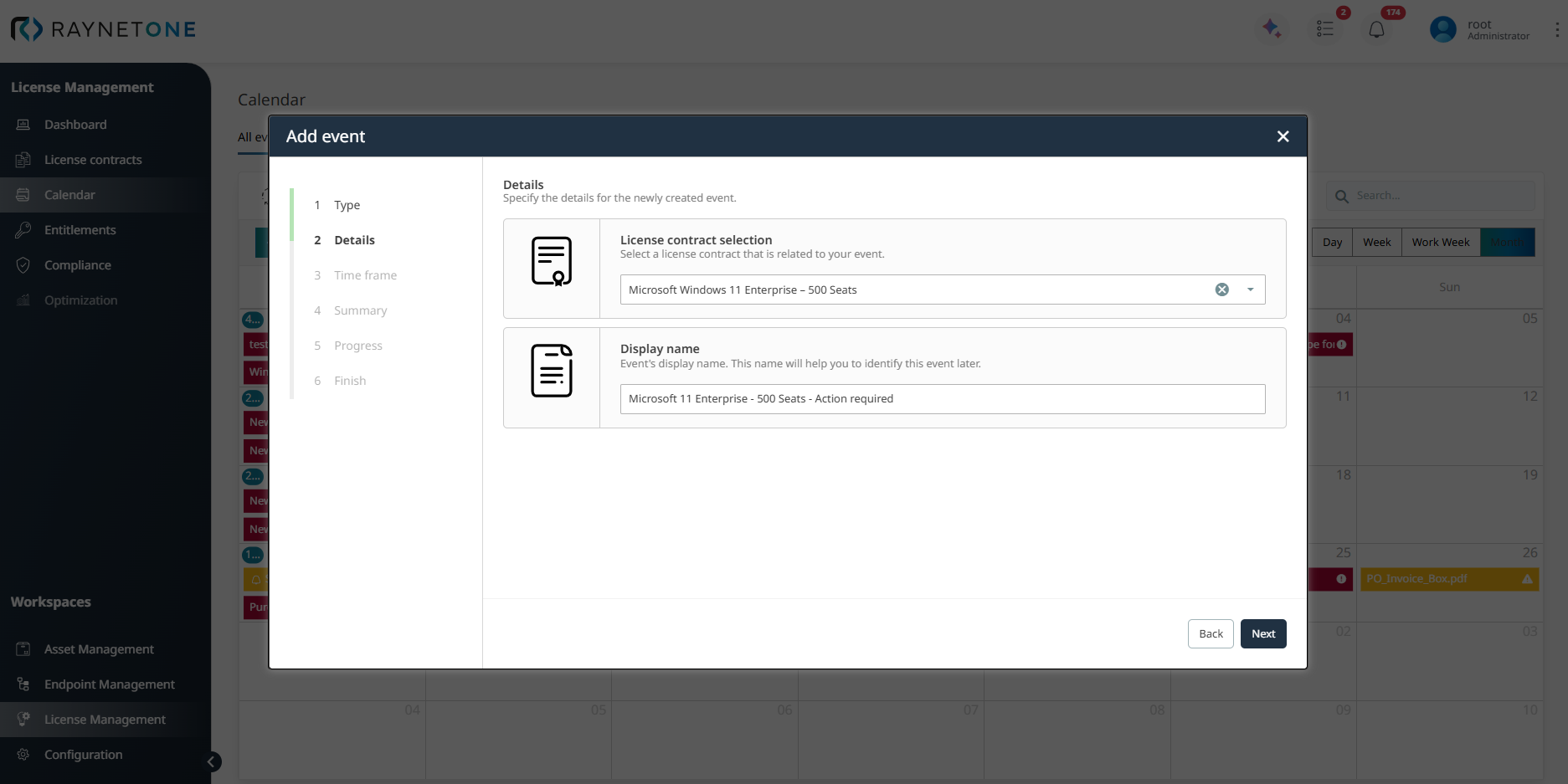The image size is (1568, 784).
Task: Switch calendar to Work Week view
Action: [x=1440, y=243]
